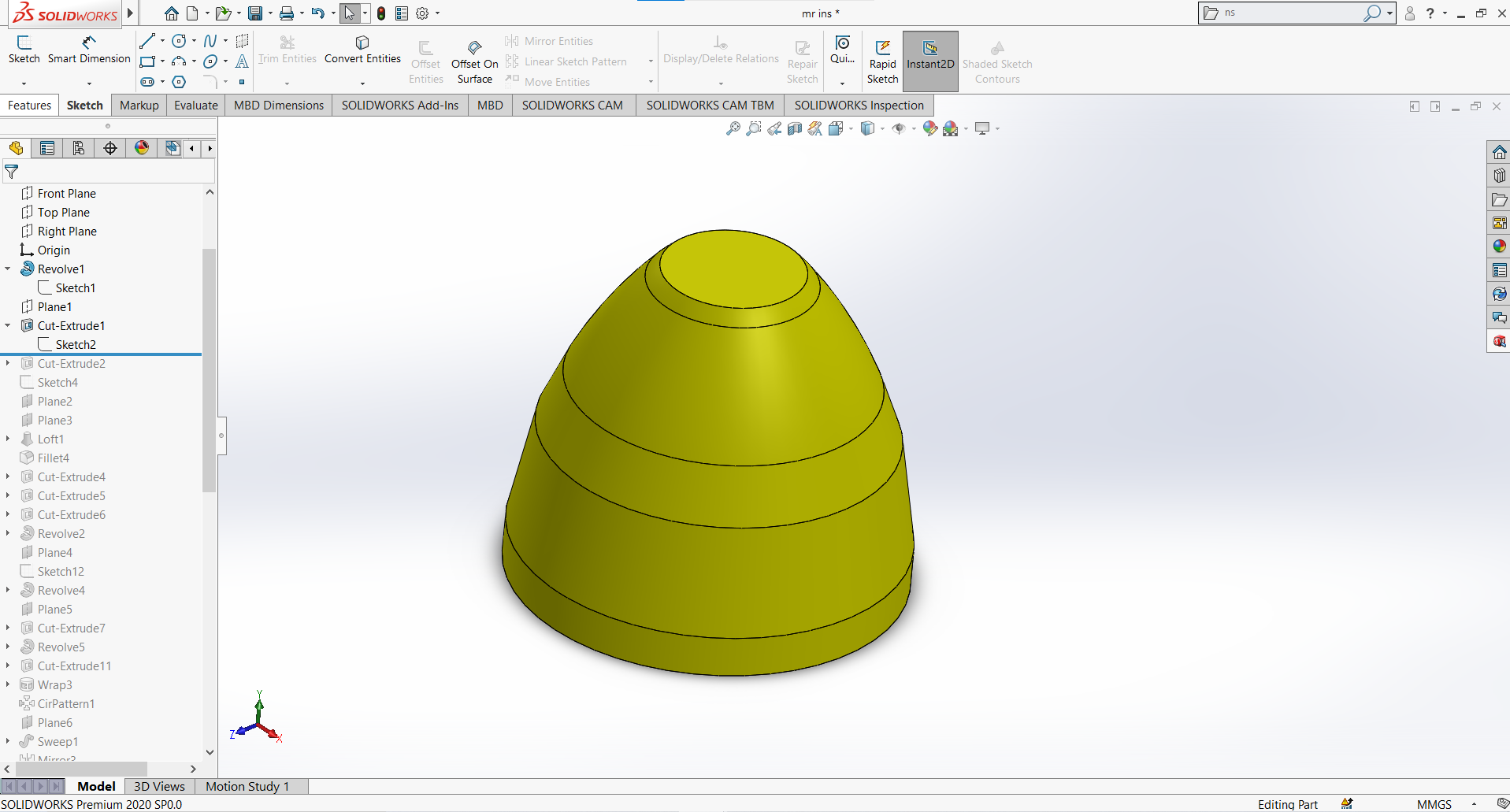The image size is (1510, 812).
Task: Collapse the Revolve1 feature node
Action: click(x=8, y=269)
